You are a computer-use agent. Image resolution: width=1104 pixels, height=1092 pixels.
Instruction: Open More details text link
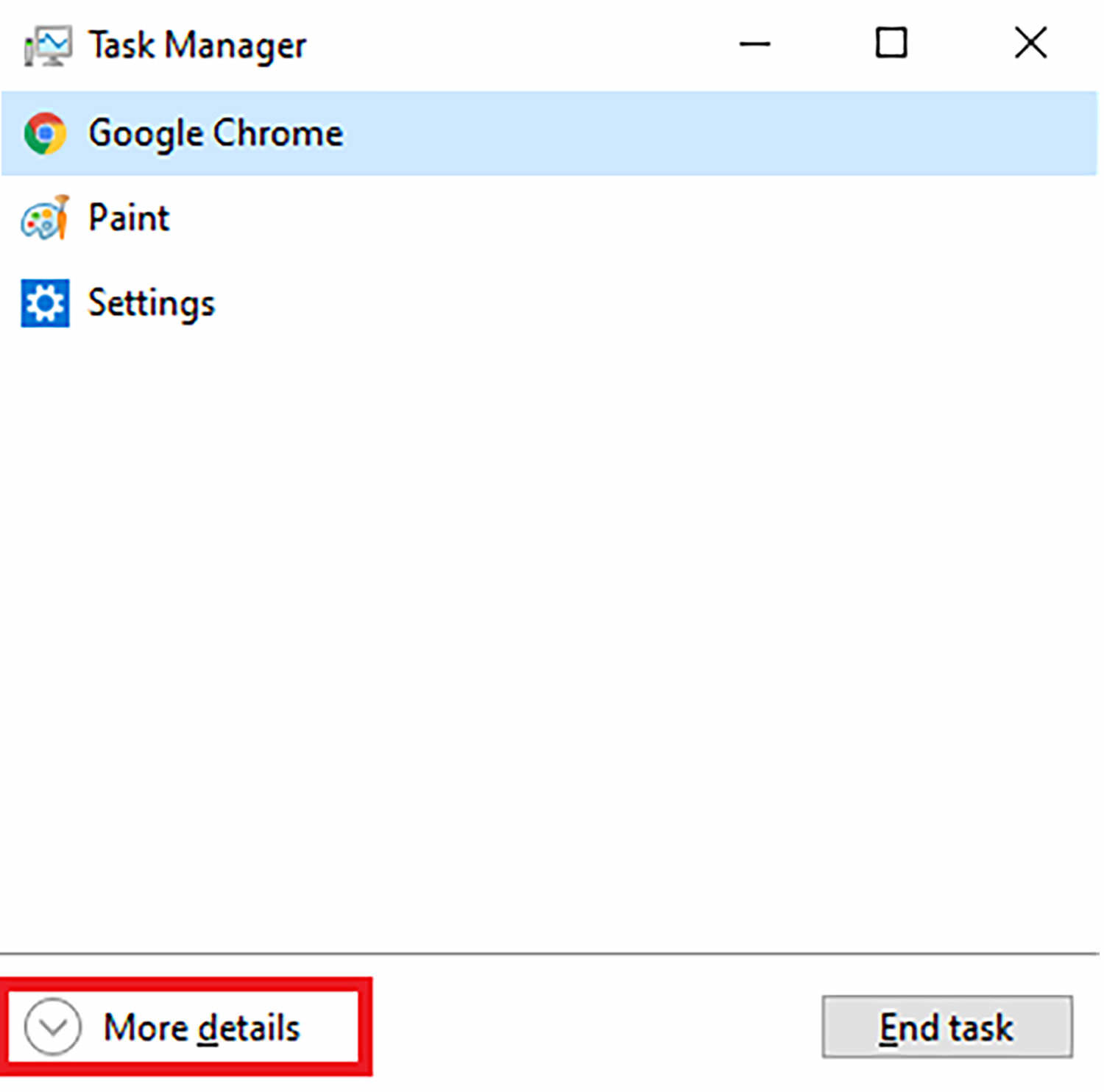click(x=202, y=1028)
